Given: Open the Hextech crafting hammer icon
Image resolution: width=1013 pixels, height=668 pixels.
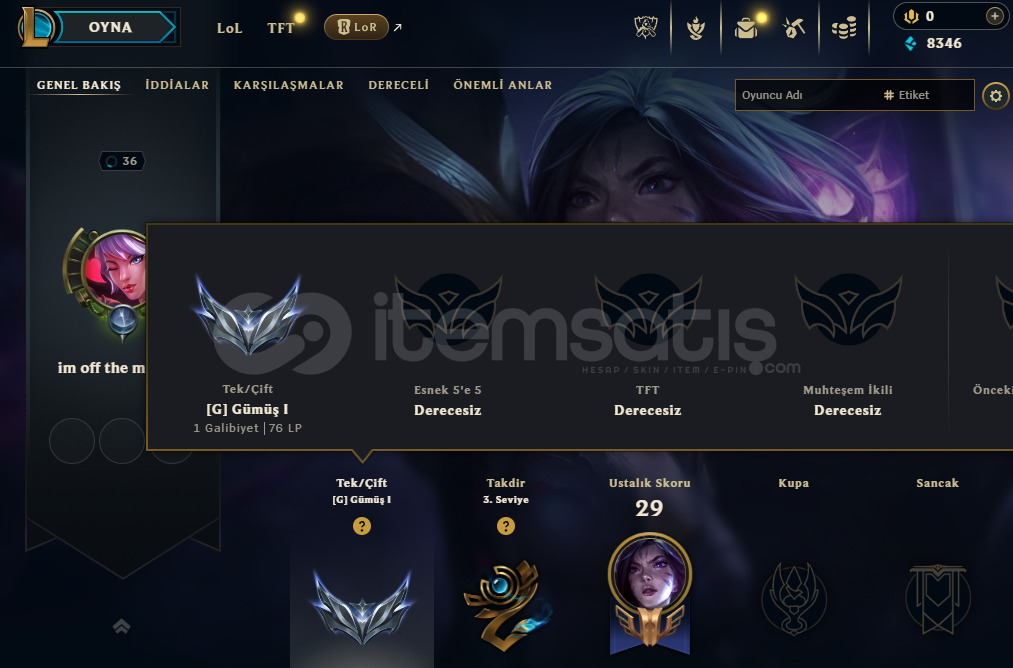Looking at the screenshot, I should point(793,28).
